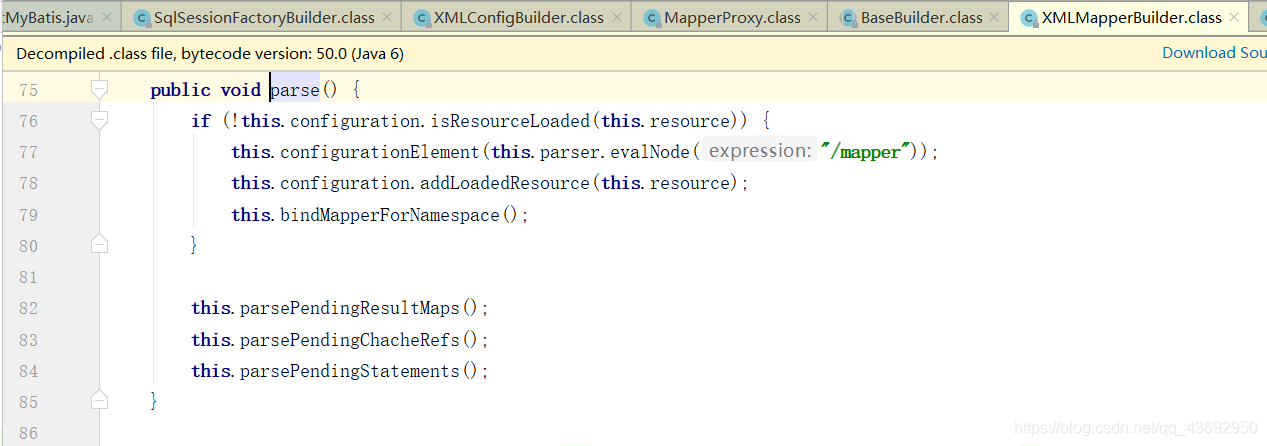Click the parsePendingStatements call
Viewport: 1267px width, 446px height.
pos(350,371)
